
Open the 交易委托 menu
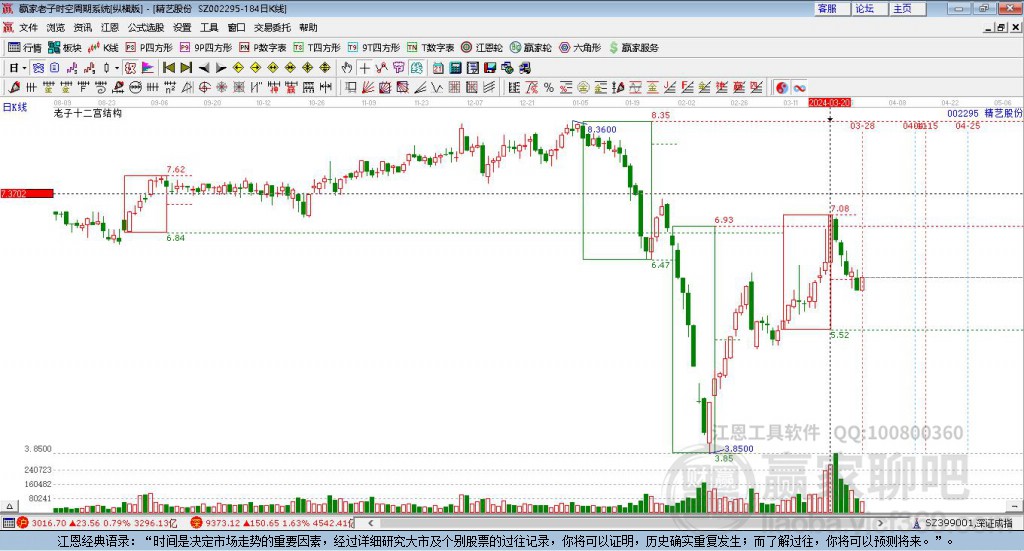[x=272, y=27]
